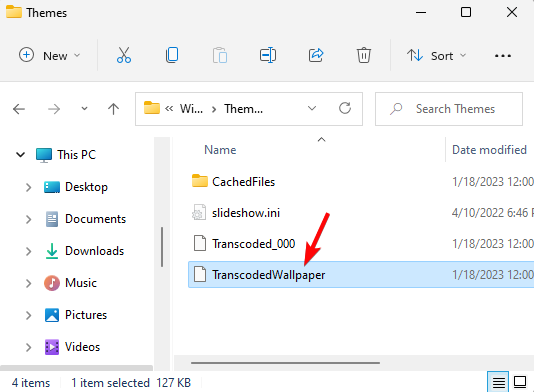Click the Rename icon in toolbar
Screen dimensions: 534x392
268,55
